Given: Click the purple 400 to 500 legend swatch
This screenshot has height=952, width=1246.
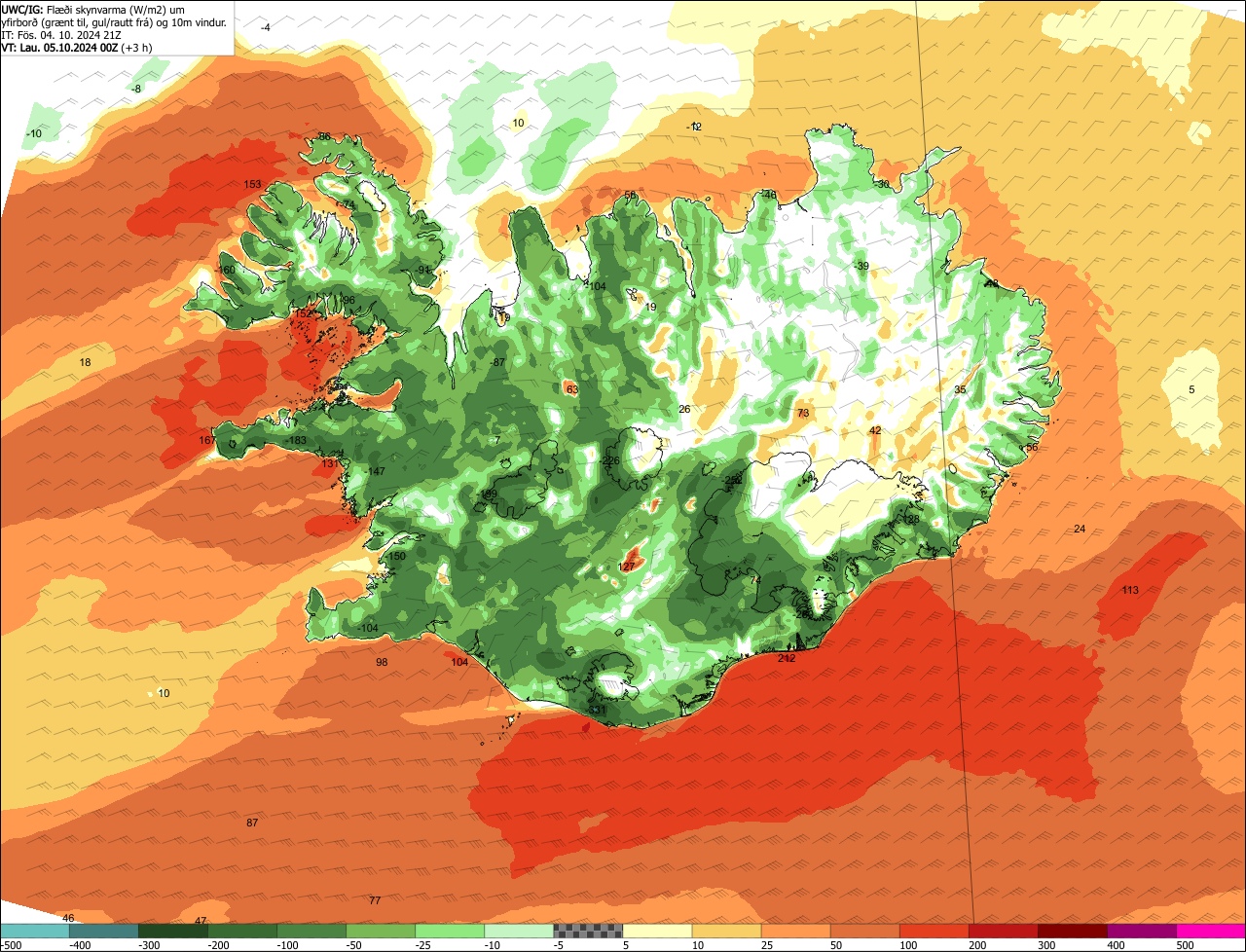Looking at the screenshot, I should (x=1141, y=932).
